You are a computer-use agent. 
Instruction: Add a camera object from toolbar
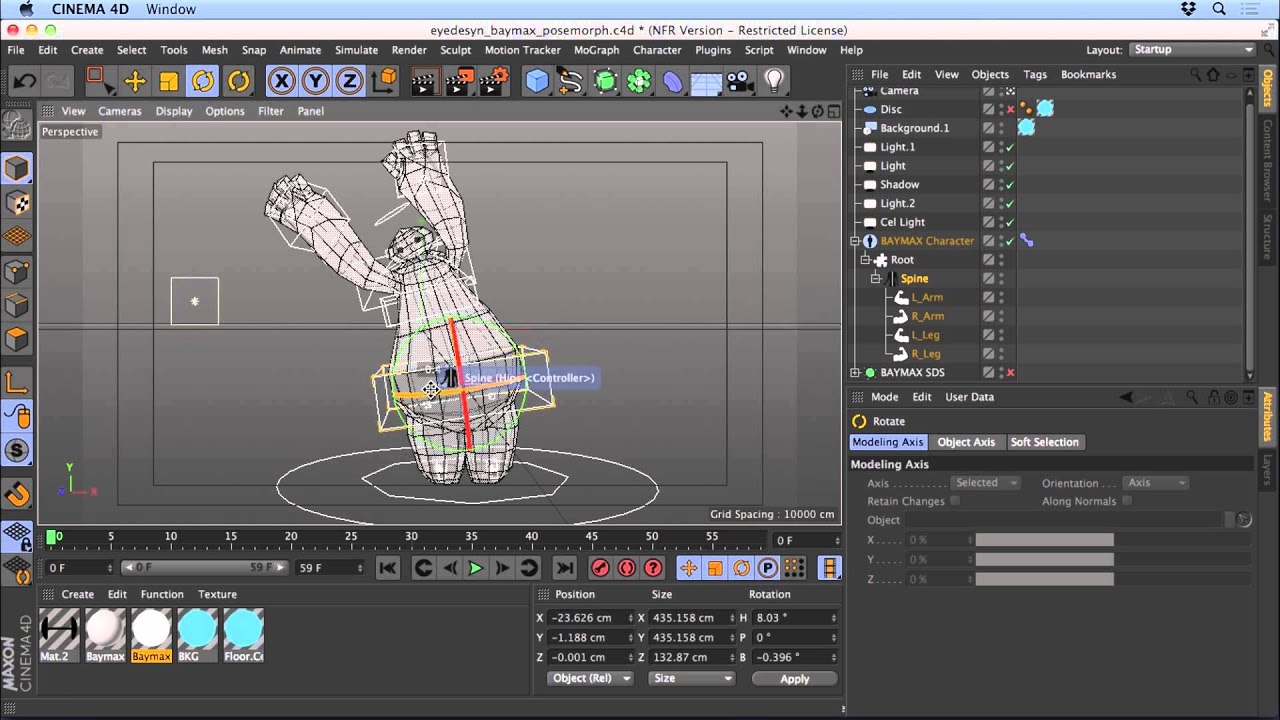(x=740, y=81)
